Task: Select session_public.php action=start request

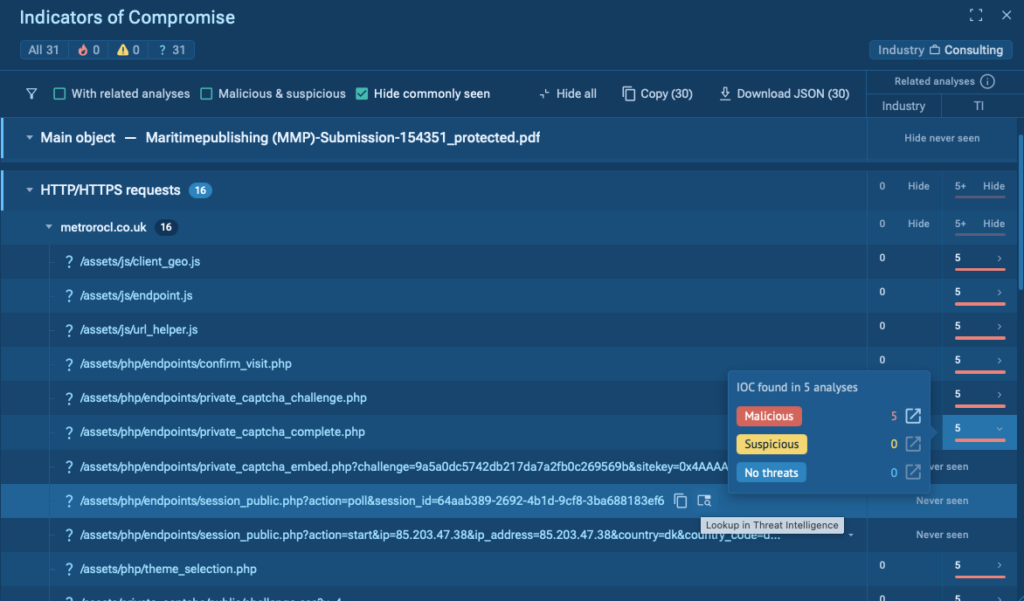Action: point(430,534)
